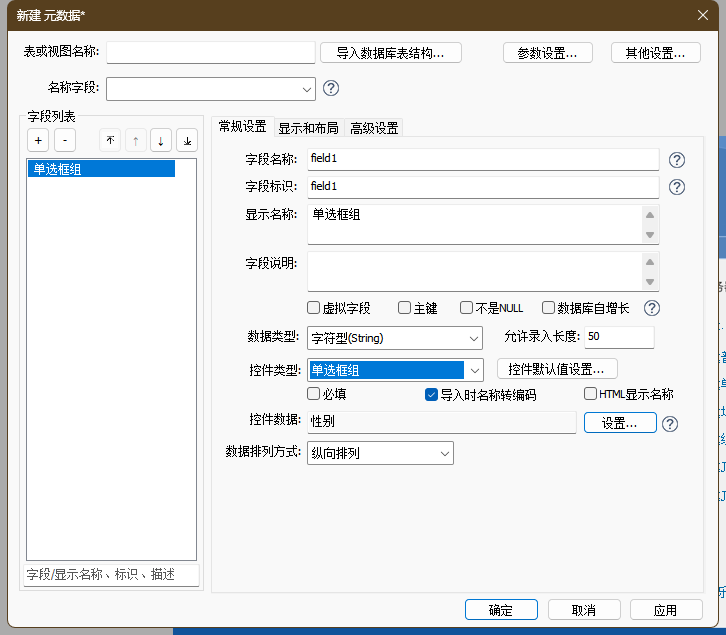Click the add field (+) button

tap(38, 141)
